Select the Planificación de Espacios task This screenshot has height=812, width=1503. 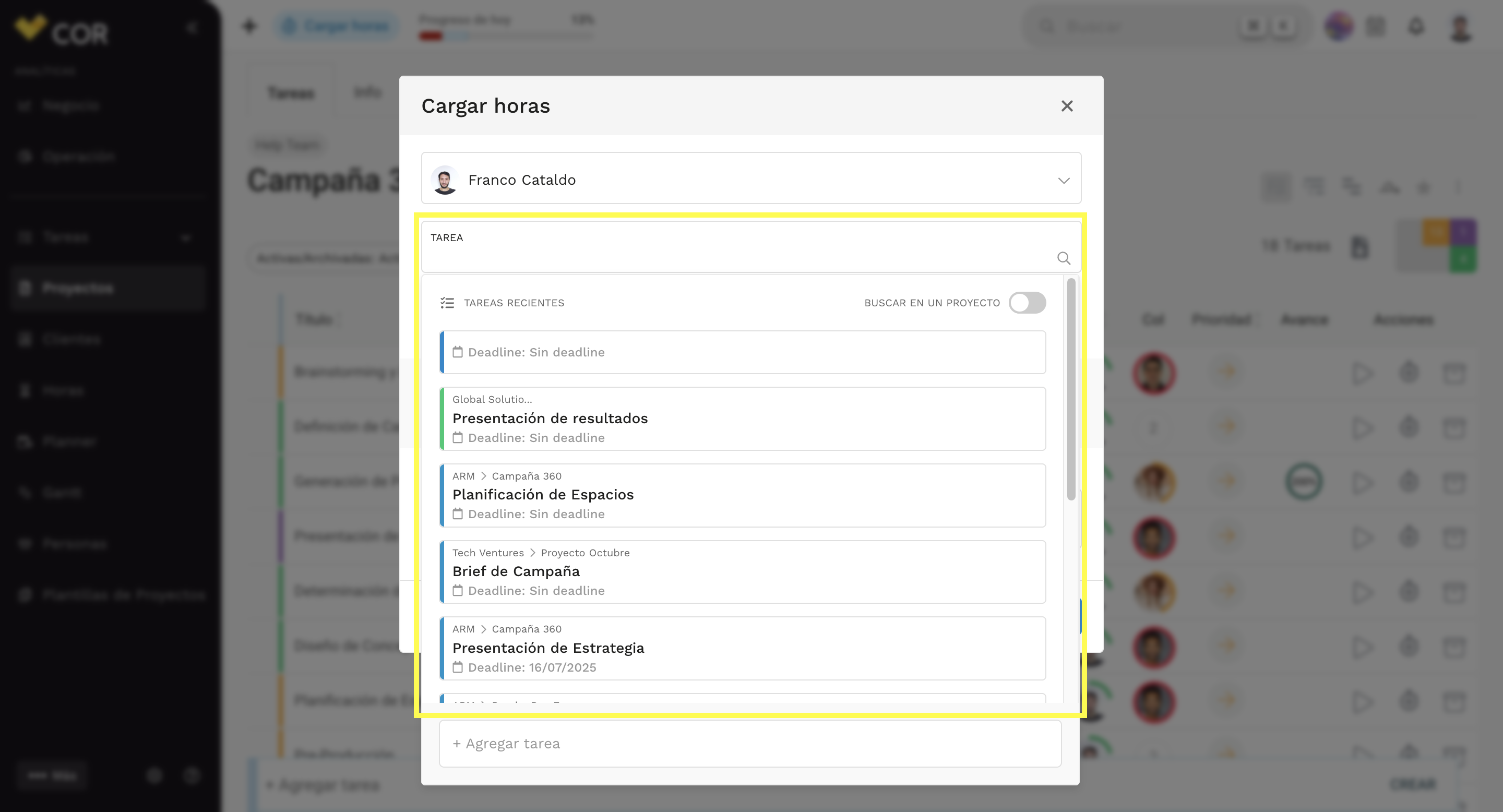742,495
